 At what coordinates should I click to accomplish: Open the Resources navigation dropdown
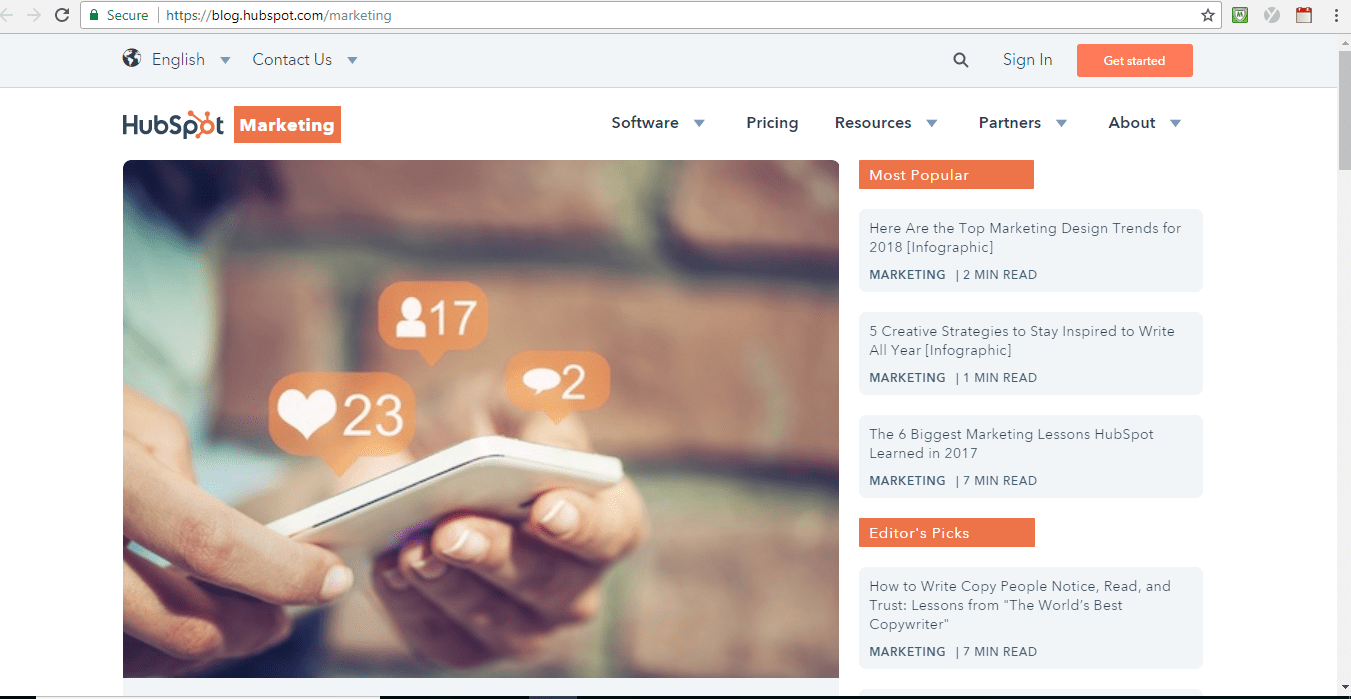[886, 123]
